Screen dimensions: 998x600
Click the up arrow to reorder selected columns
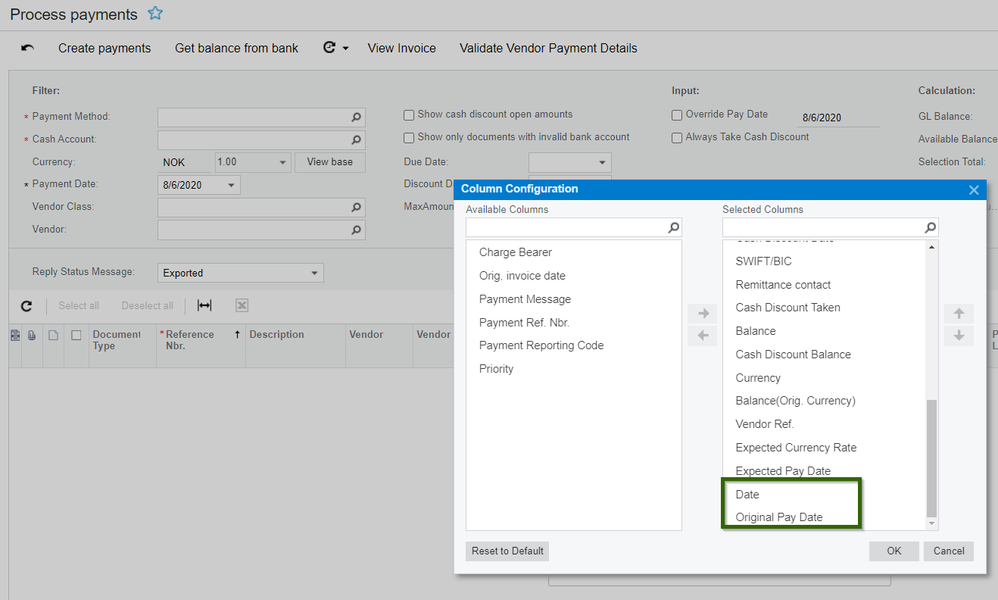958,313
